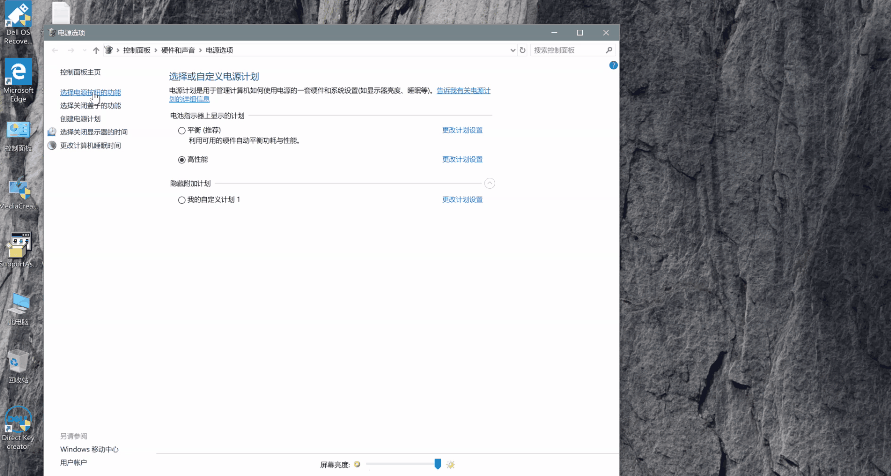
Task: Click the help question mark icon
Action: [x=613, y=65]
